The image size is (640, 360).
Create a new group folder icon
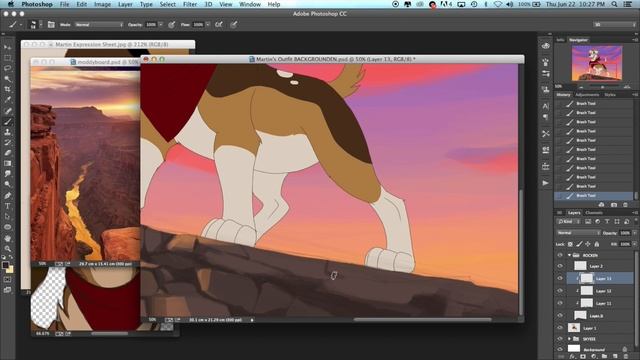(604, 356)
